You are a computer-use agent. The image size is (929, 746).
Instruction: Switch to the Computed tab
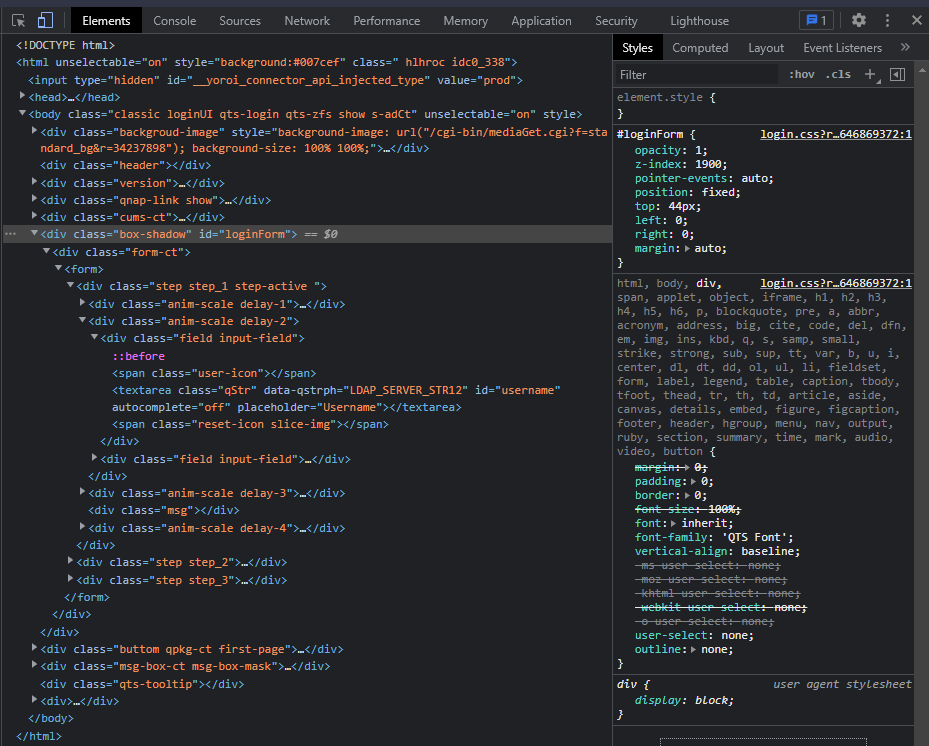pyautogui.click(x=700, y=47)
